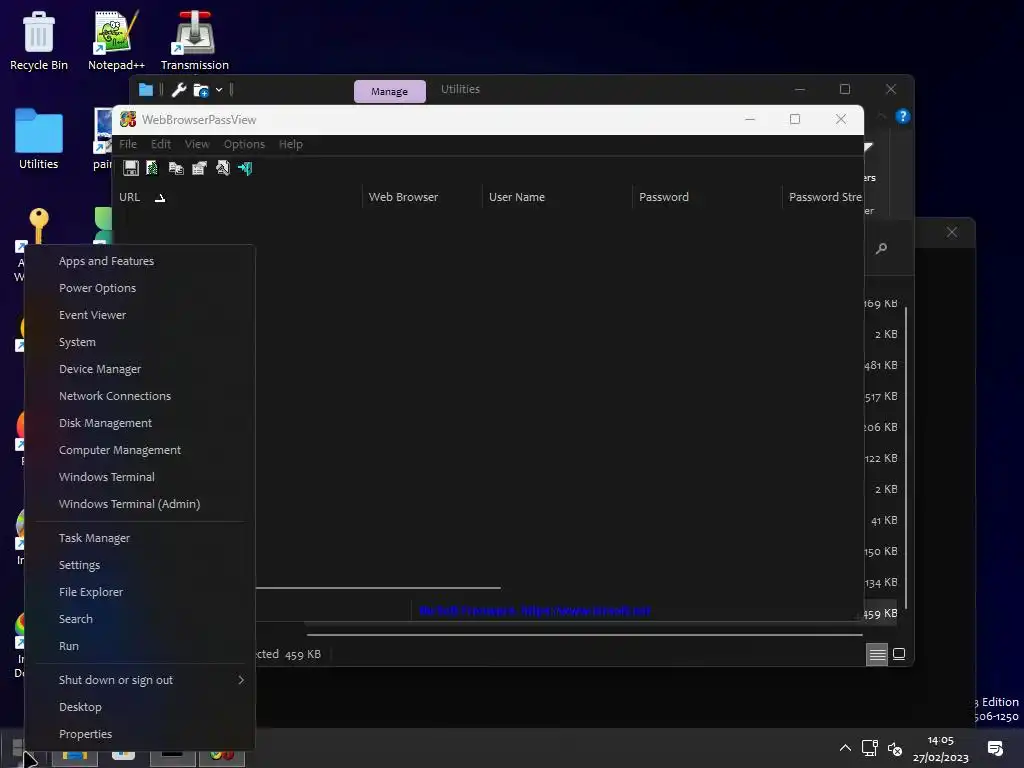Open the Properties icon in WebBrowserPassView toolbar

coord(199,168)
